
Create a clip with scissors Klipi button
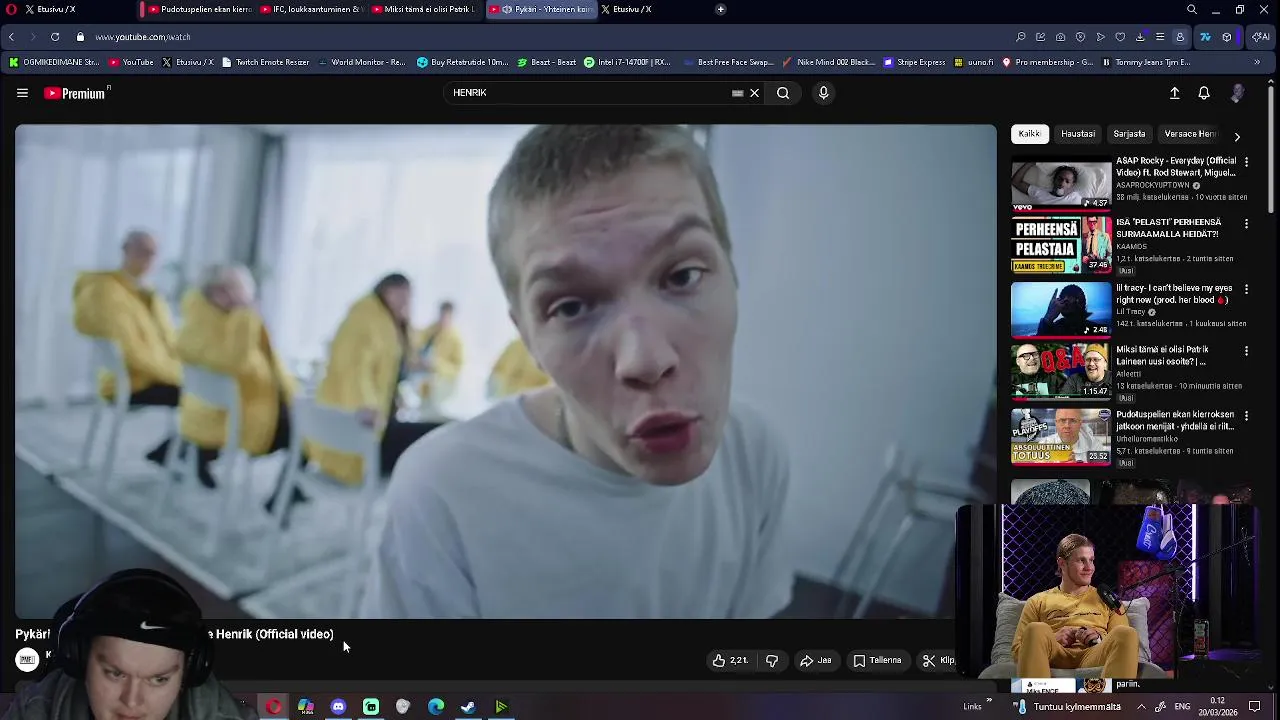click(938, 660)
